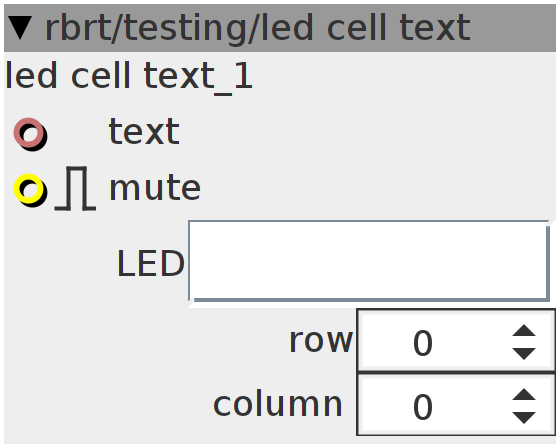Click the instance name led cell text_1

coord(129,76)
